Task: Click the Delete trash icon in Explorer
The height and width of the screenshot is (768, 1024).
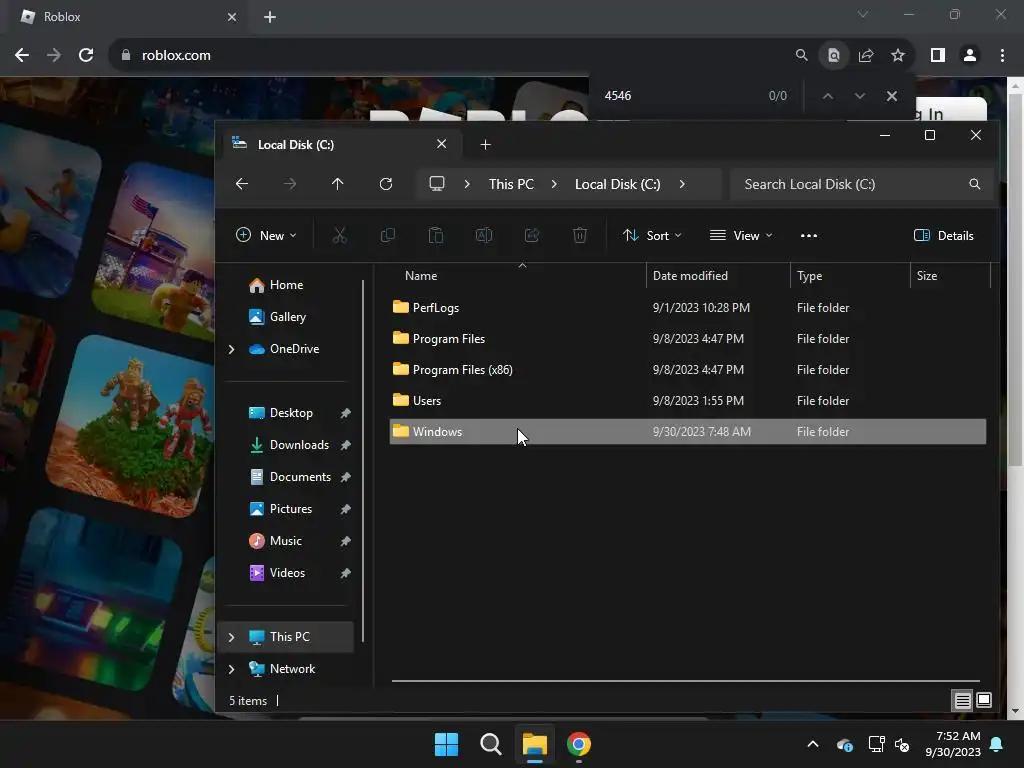Action: (x=580, y=236)
